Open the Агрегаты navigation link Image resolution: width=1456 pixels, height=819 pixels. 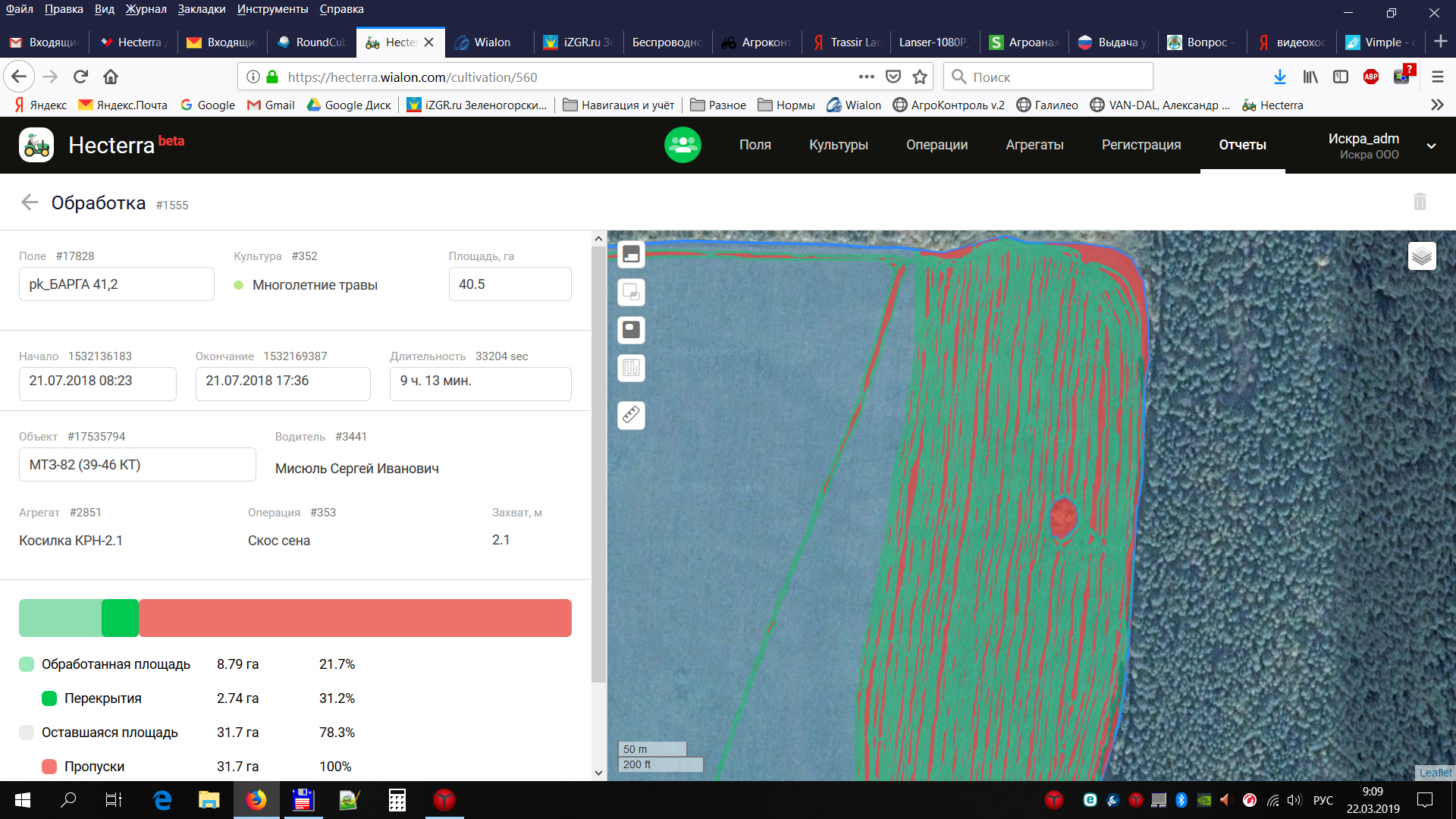click(1034, 145)
